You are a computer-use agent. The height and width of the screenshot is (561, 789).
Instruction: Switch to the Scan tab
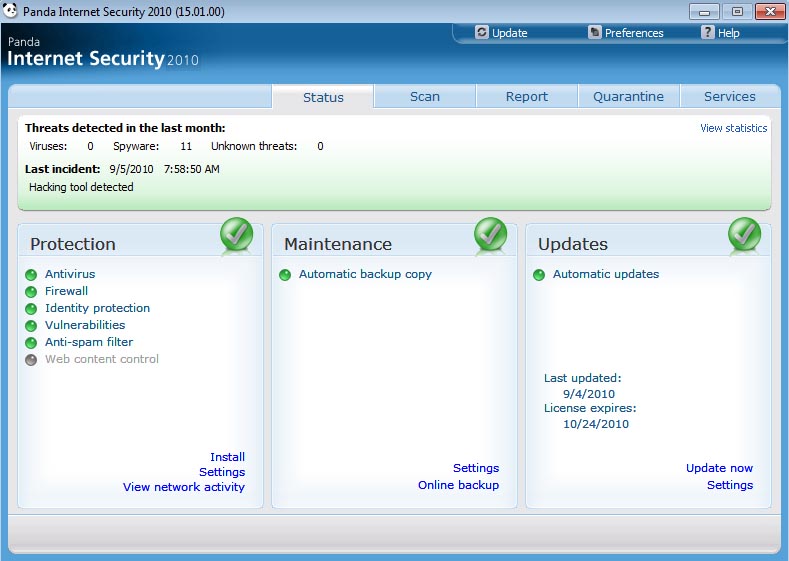pos(425,97)
